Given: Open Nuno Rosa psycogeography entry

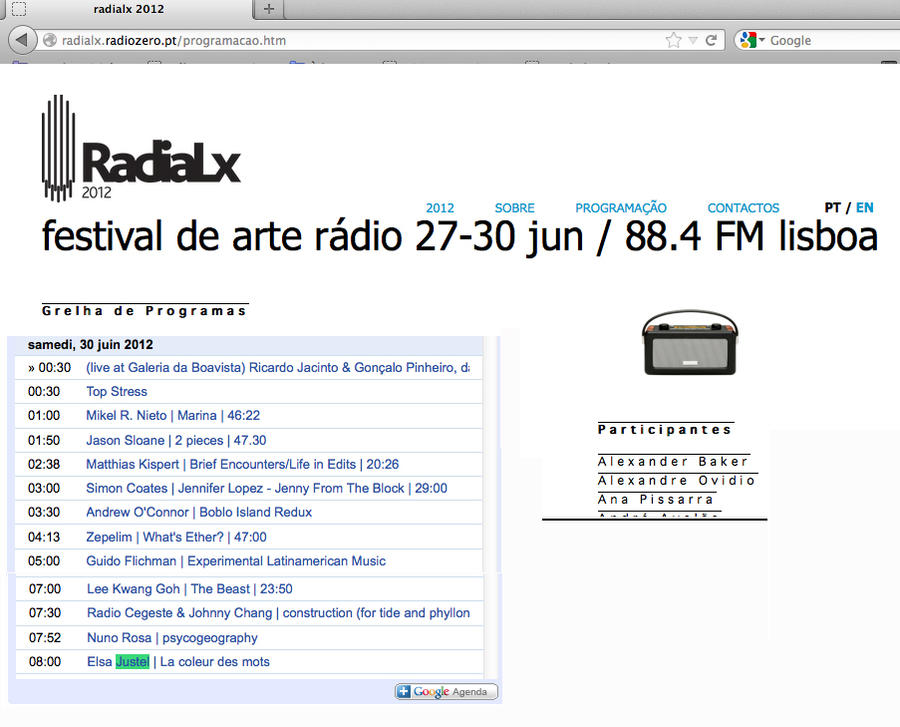Looking at the screenshot, I should pos(172,638).
